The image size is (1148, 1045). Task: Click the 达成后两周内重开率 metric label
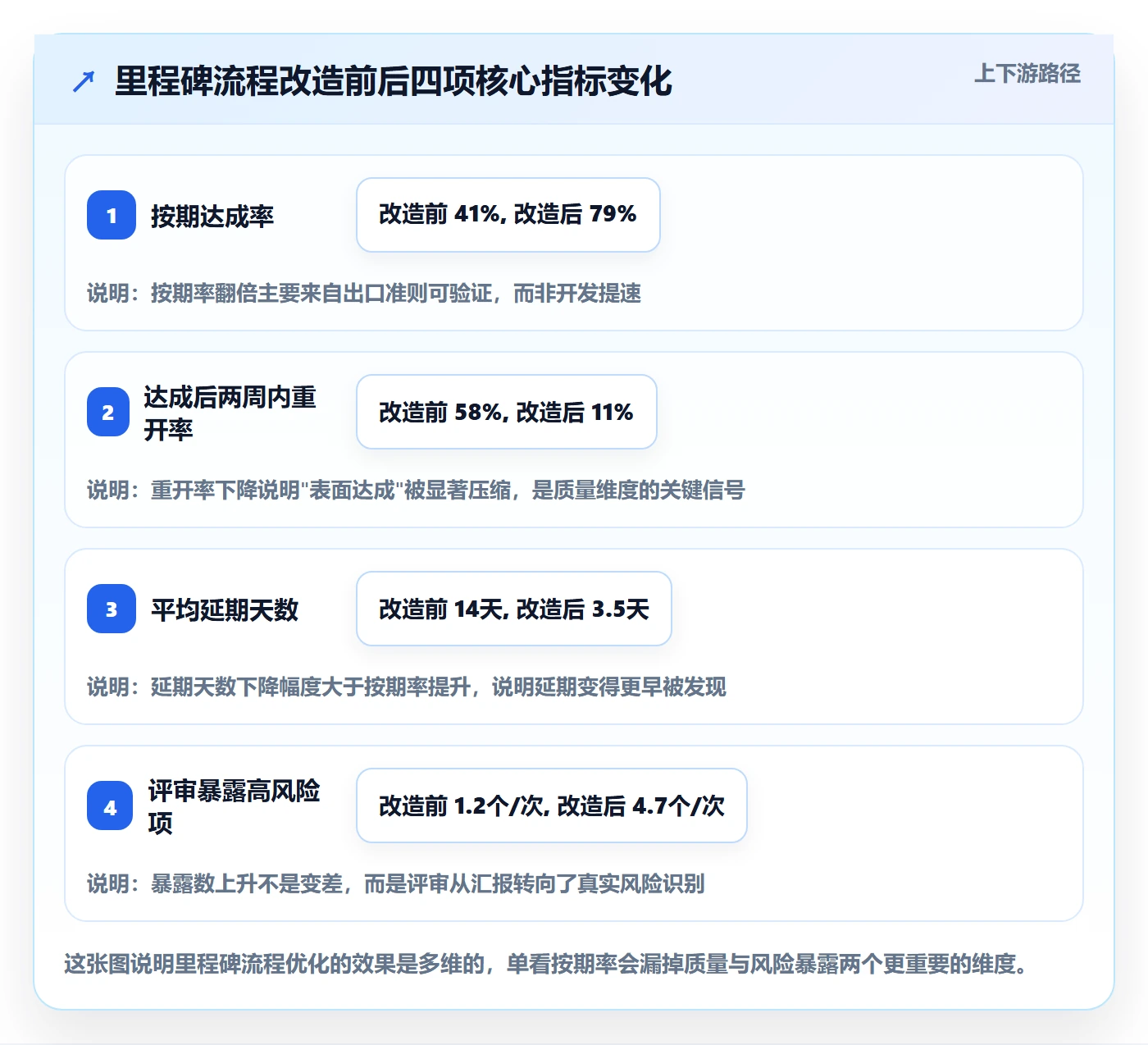230,413
